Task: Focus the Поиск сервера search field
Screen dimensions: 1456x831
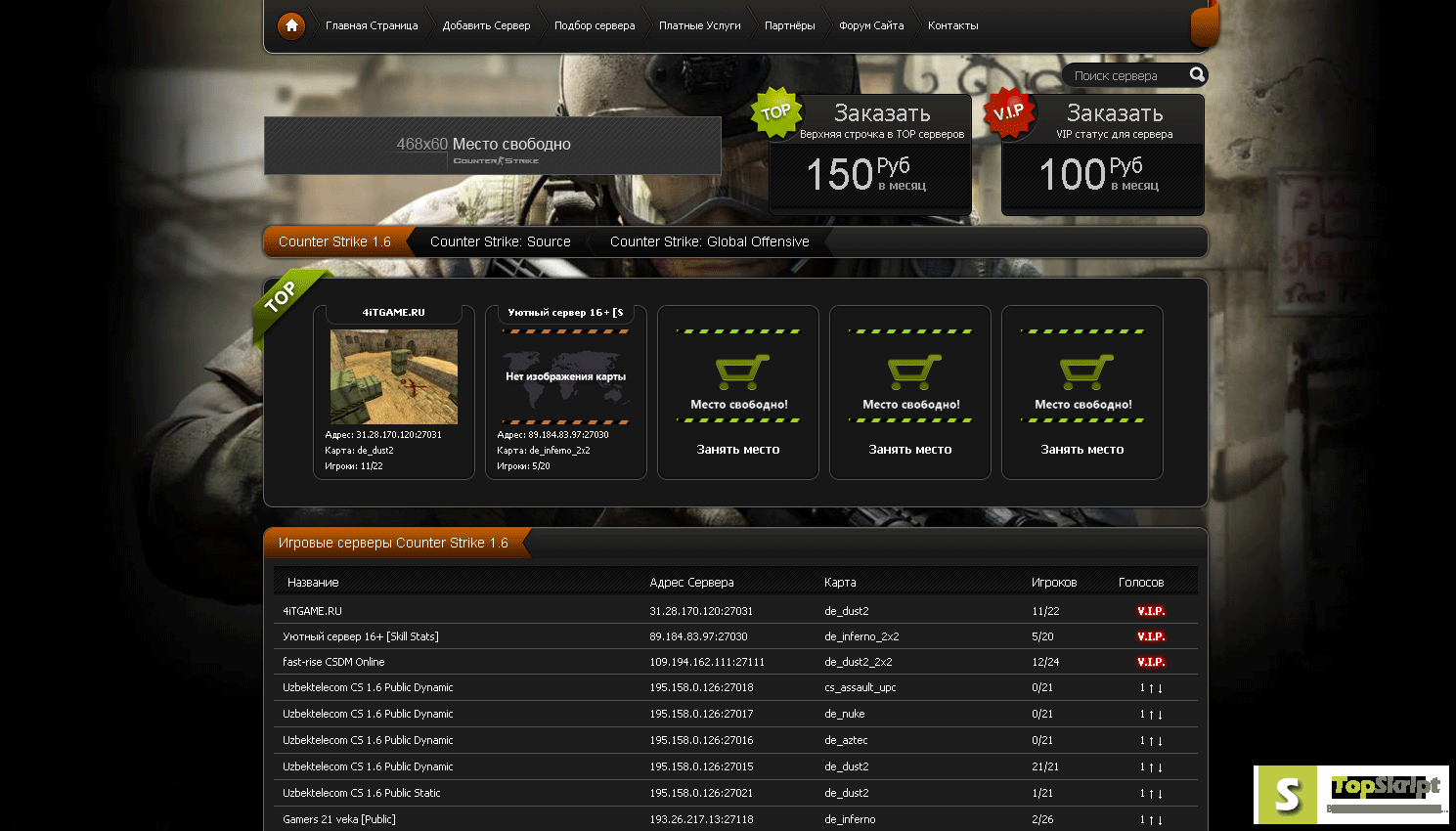Action: (x=1126, y=75)
